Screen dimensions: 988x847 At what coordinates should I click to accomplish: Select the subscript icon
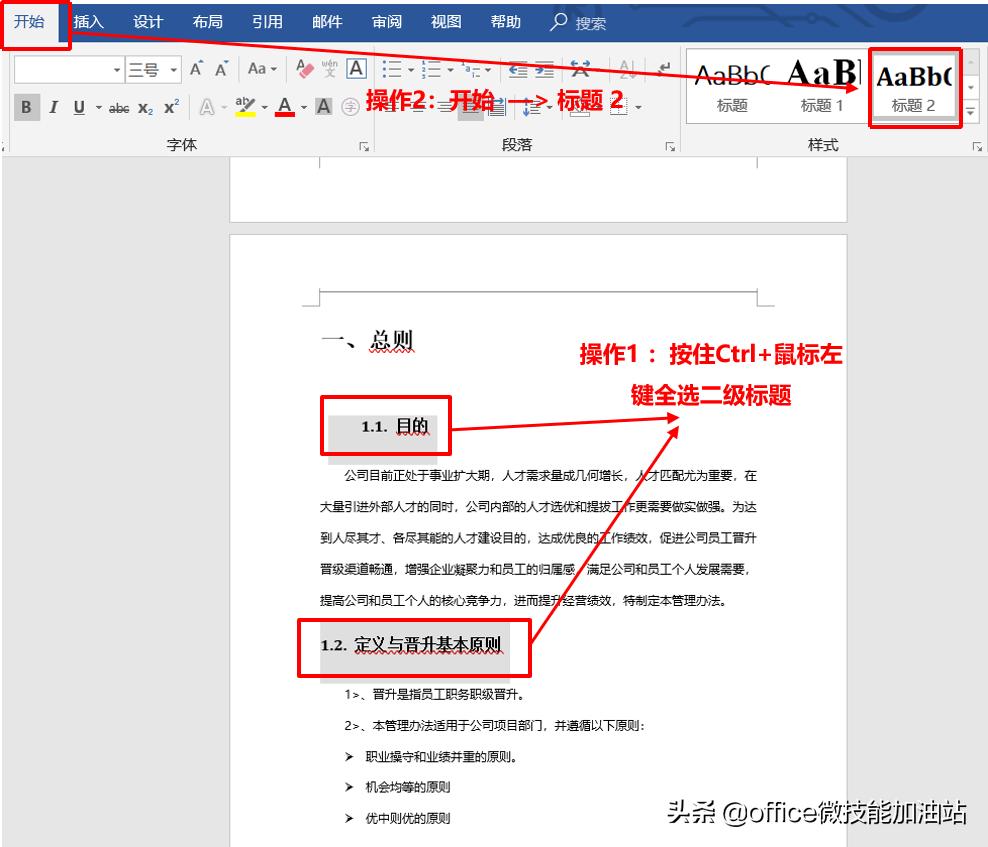click(x=145, y=107)
